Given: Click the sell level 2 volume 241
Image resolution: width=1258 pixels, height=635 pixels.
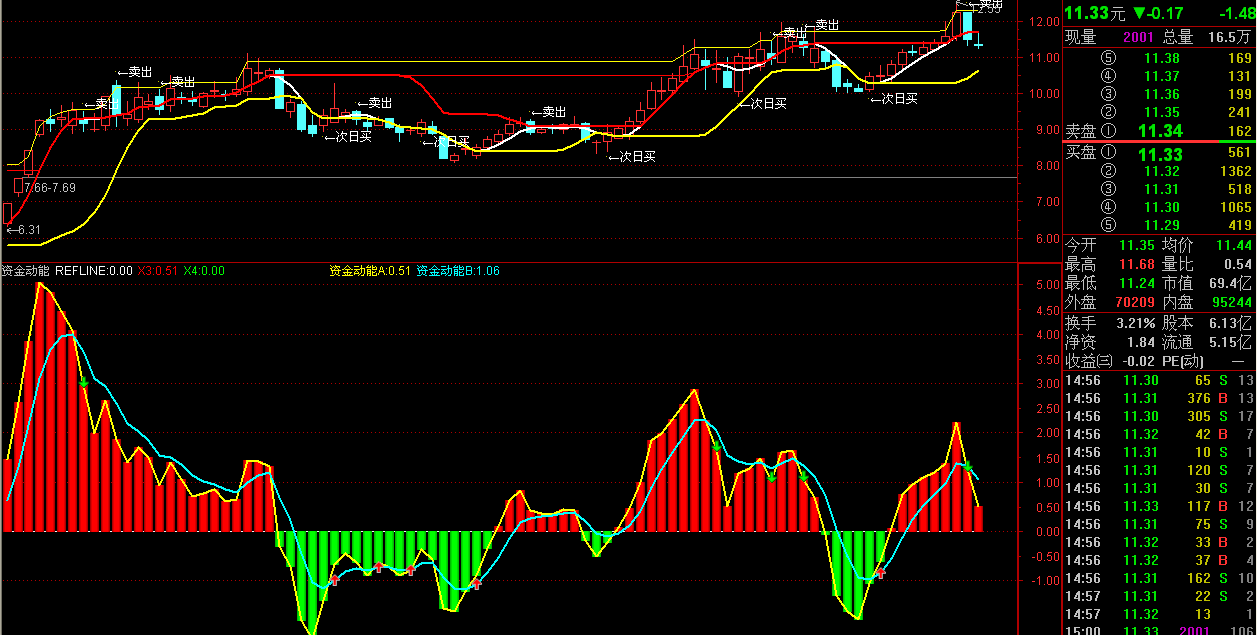Looking at the screenshot, I should 1239,112.
